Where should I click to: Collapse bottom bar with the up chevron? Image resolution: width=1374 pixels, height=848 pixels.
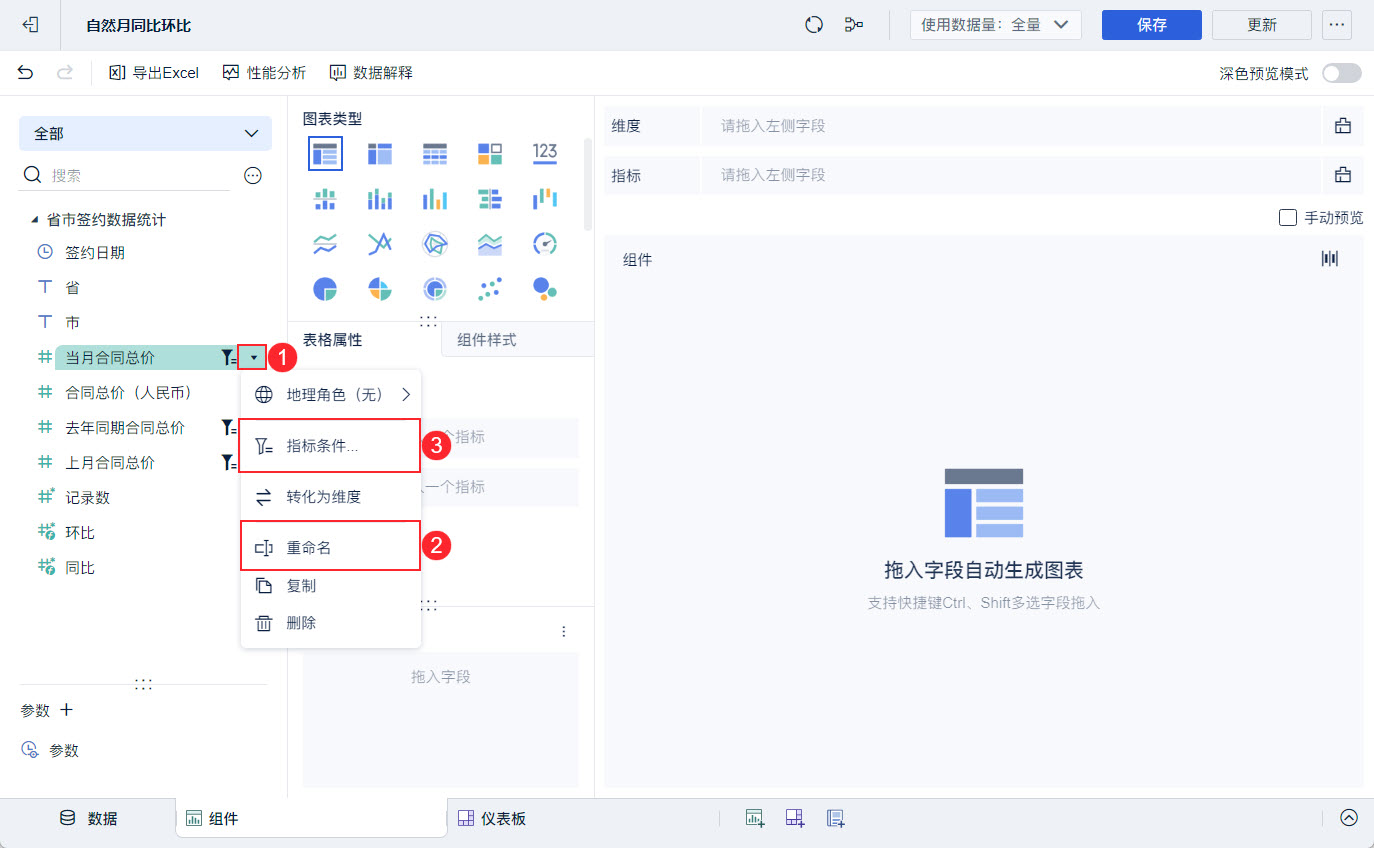point(1349,818)
